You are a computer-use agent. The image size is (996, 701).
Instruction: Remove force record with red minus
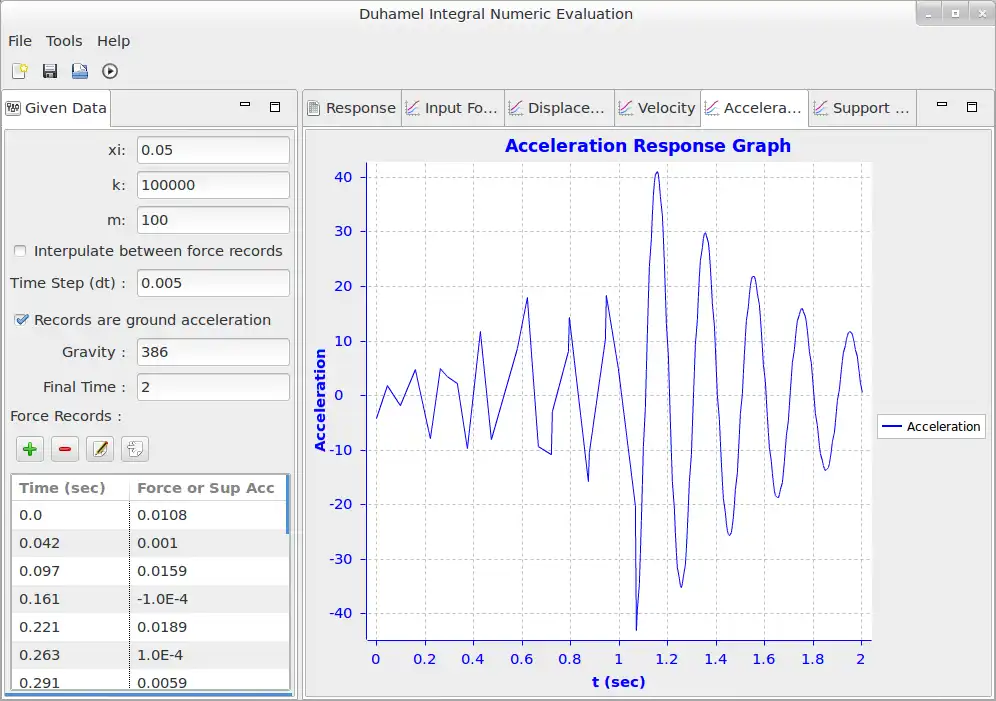[65, 449]
